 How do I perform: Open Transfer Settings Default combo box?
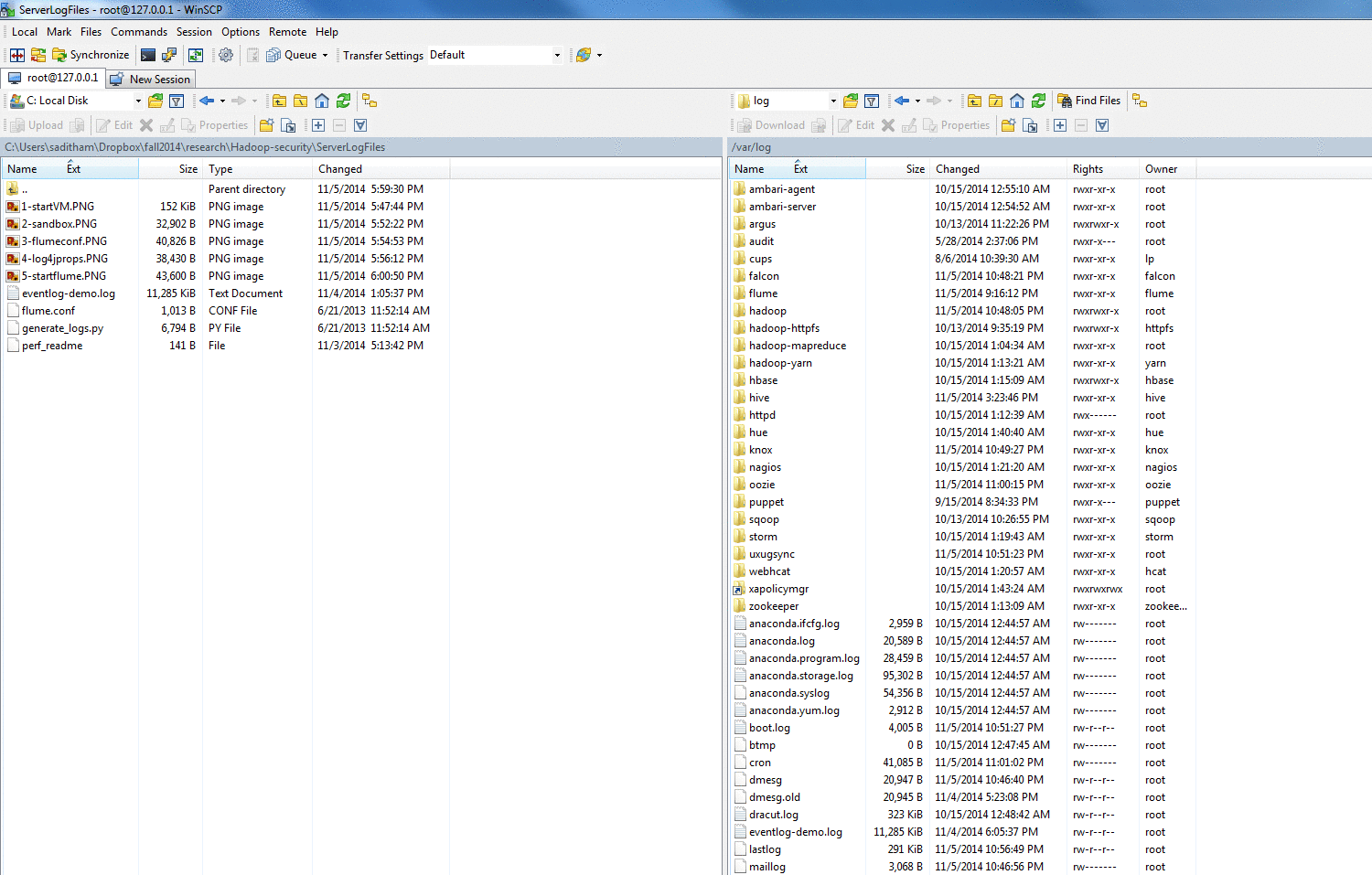pyautogui.click(x=495, y=55)
